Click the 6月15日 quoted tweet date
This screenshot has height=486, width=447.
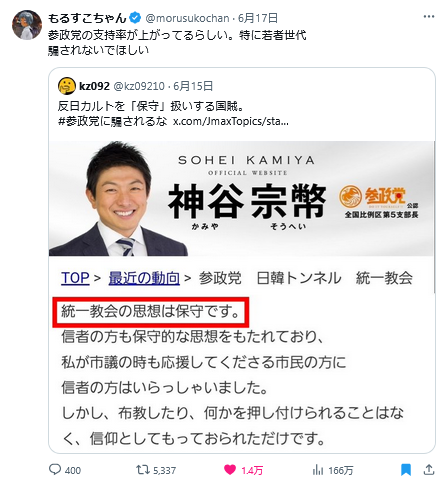coord(193,86)
